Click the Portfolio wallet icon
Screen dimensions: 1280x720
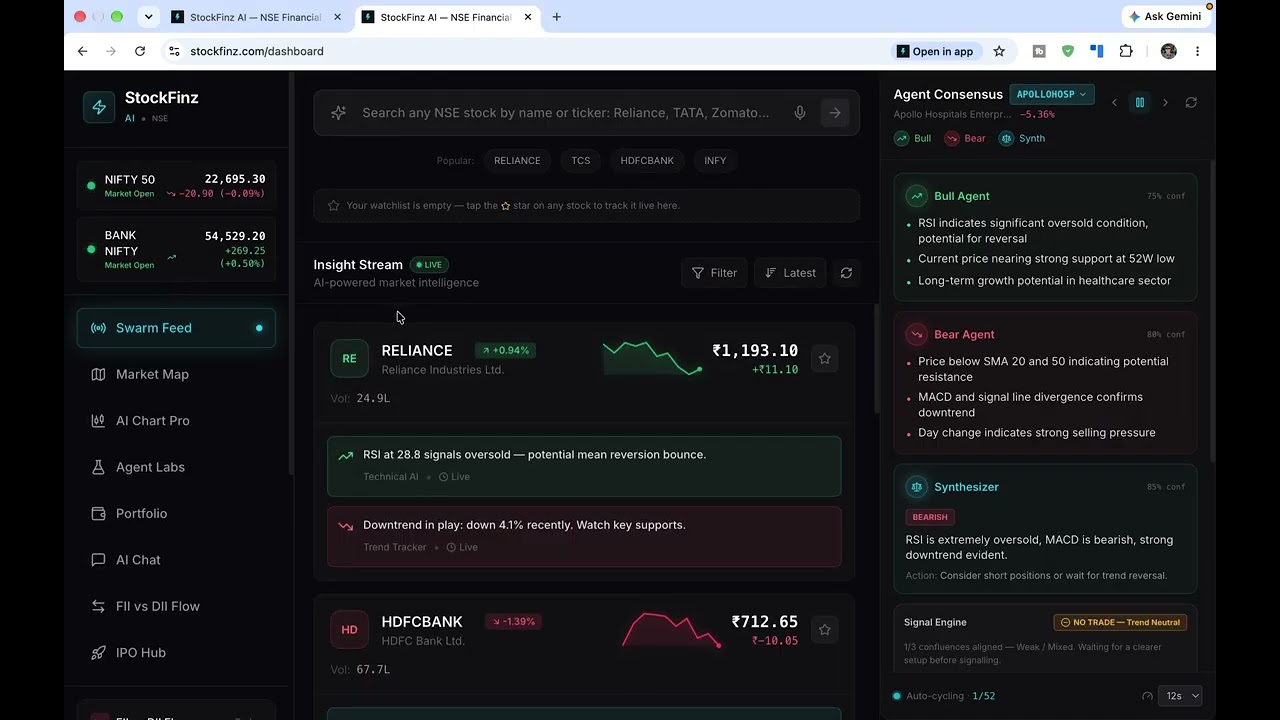click(98, 513)
